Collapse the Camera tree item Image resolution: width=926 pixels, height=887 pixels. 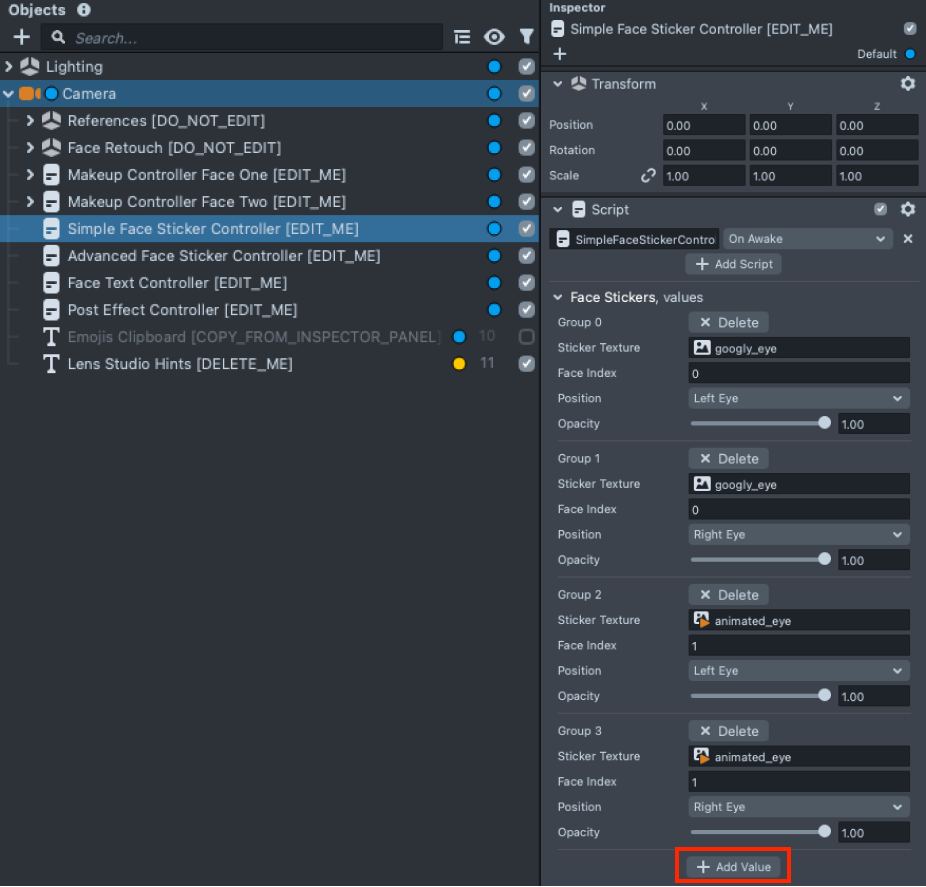pyautogui.click(x=8, y=93)
